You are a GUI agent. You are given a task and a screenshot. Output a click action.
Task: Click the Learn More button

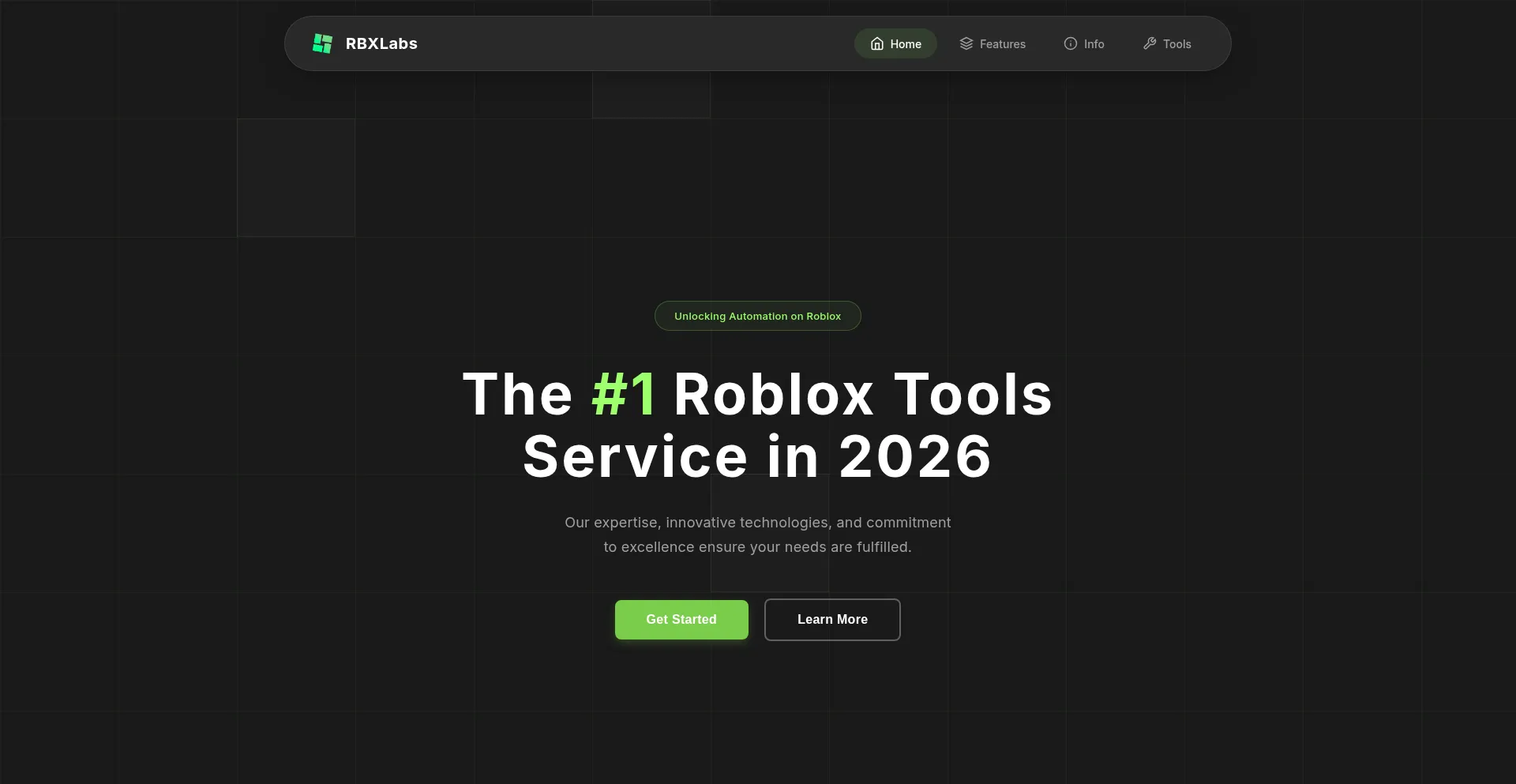[832, 620]
